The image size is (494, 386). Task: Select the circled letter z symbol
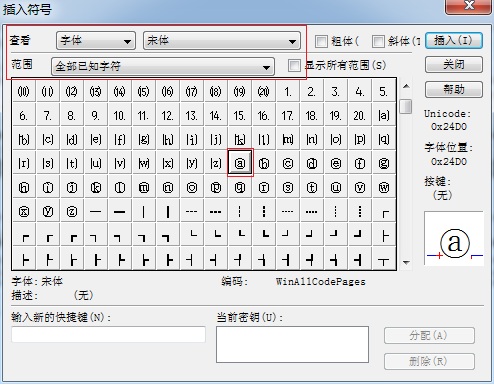click(x=72, y=211)
